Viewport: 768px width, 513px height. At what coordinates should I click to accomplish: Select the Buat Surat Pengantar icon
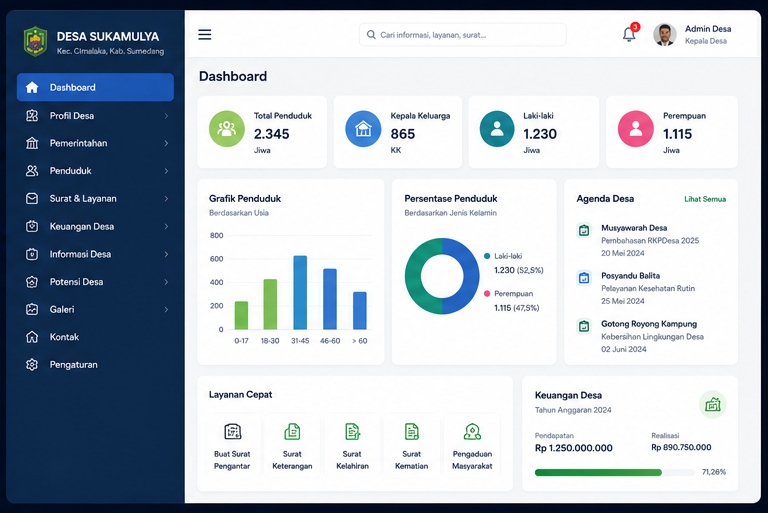(233, 431)
